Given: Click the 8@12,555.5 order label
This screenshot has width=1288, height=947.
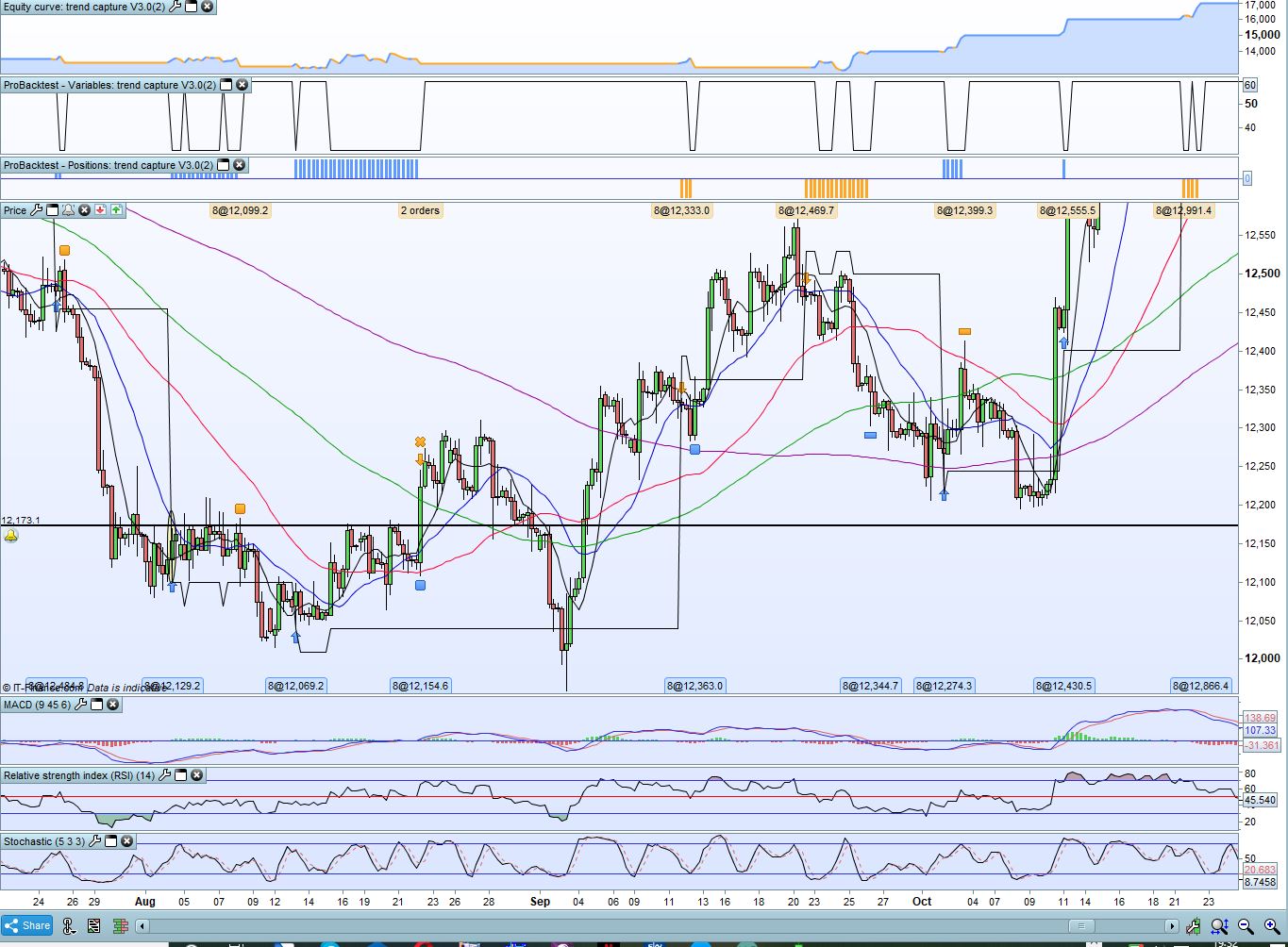Looking at the screenshot, I should [x=1068, y=210].
